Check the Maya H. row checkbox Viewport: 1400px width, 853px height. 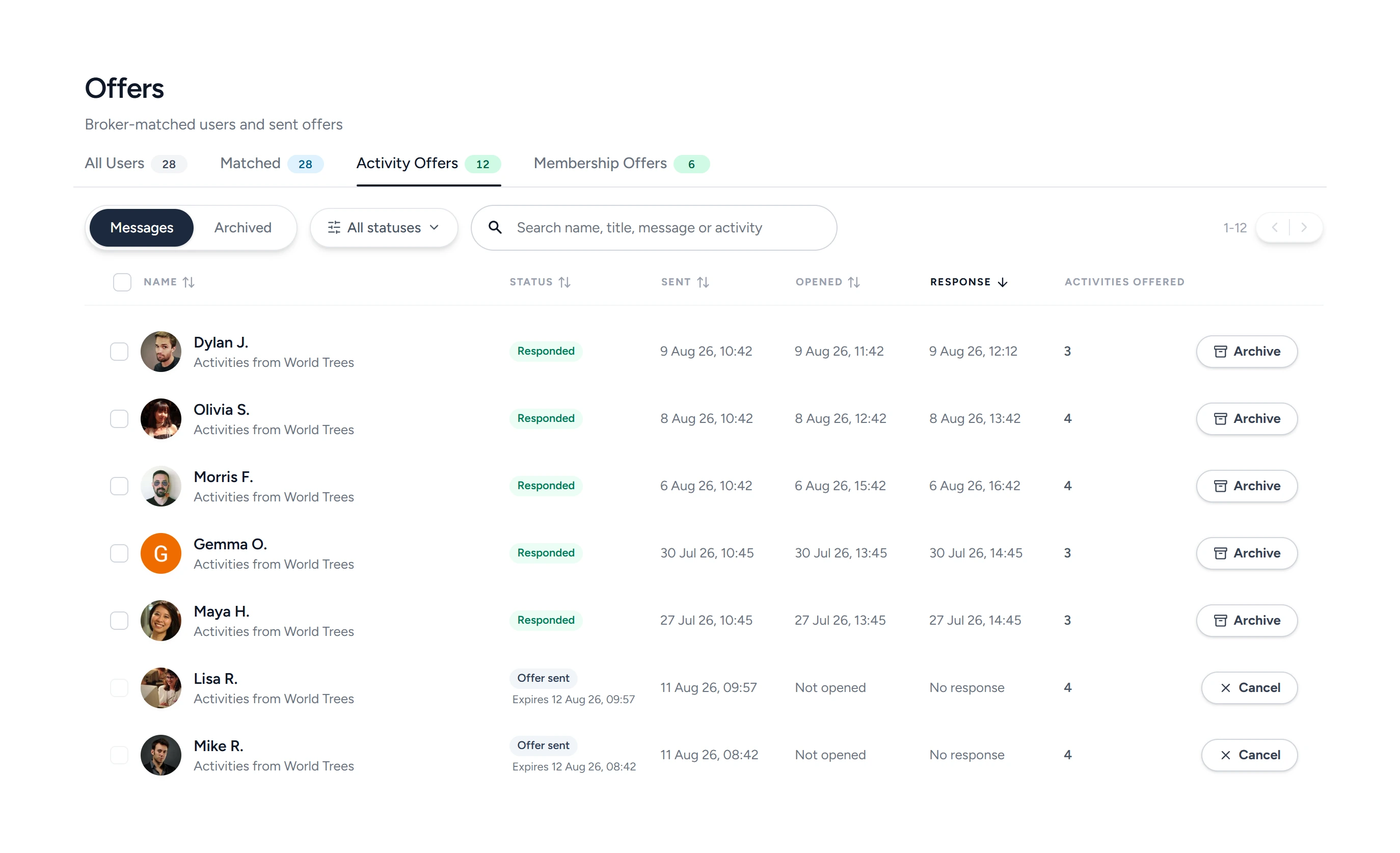(x=119, y=620)
